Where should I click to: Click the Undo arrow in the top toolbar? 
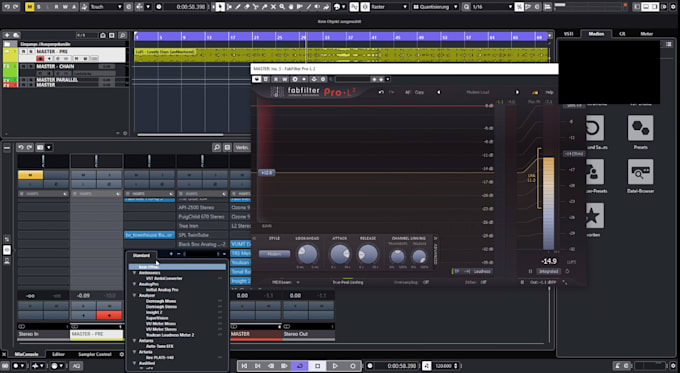(7, 7)
